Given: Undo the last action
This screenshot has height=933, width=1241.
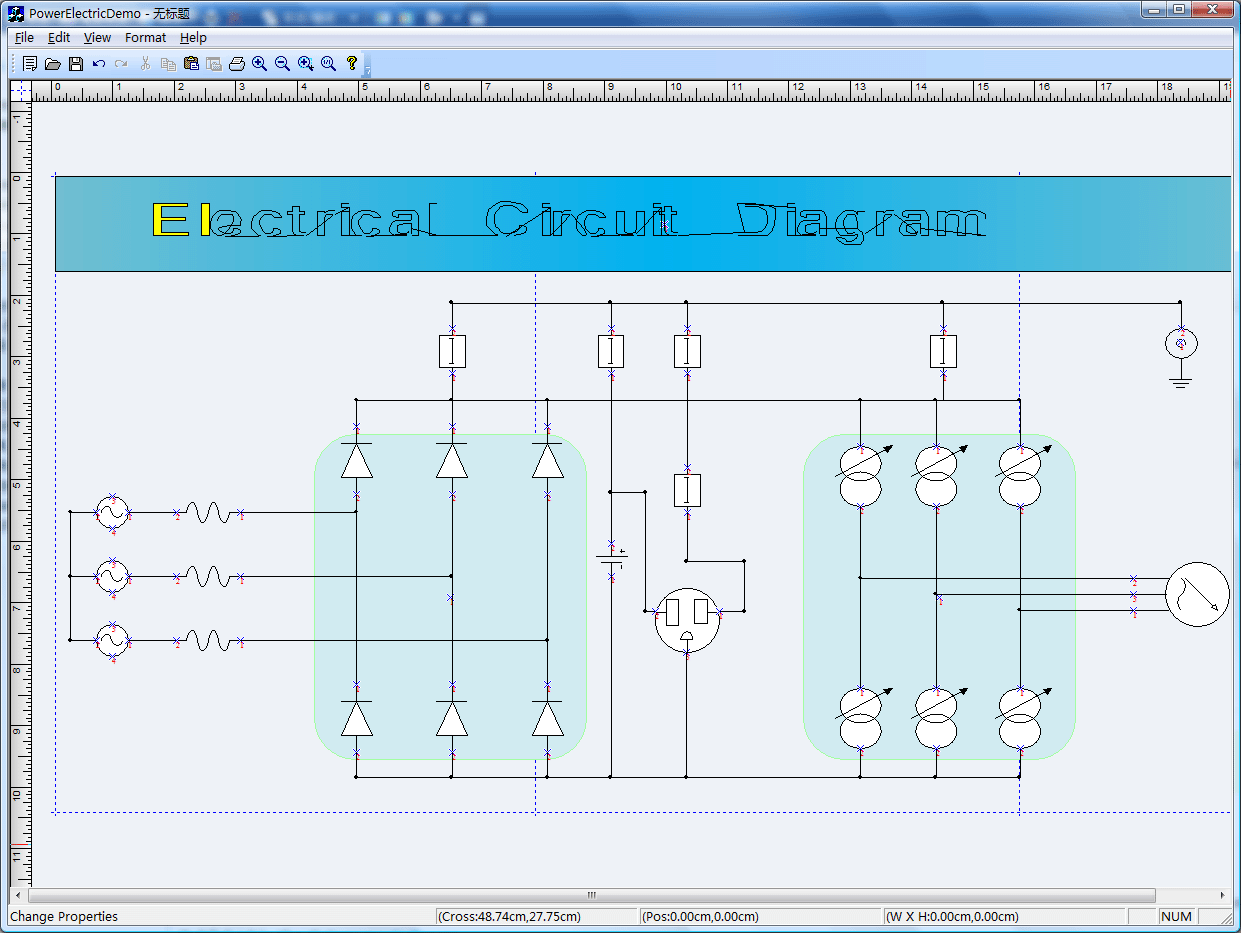Looking at the screenshot, I should click(98, 63).
